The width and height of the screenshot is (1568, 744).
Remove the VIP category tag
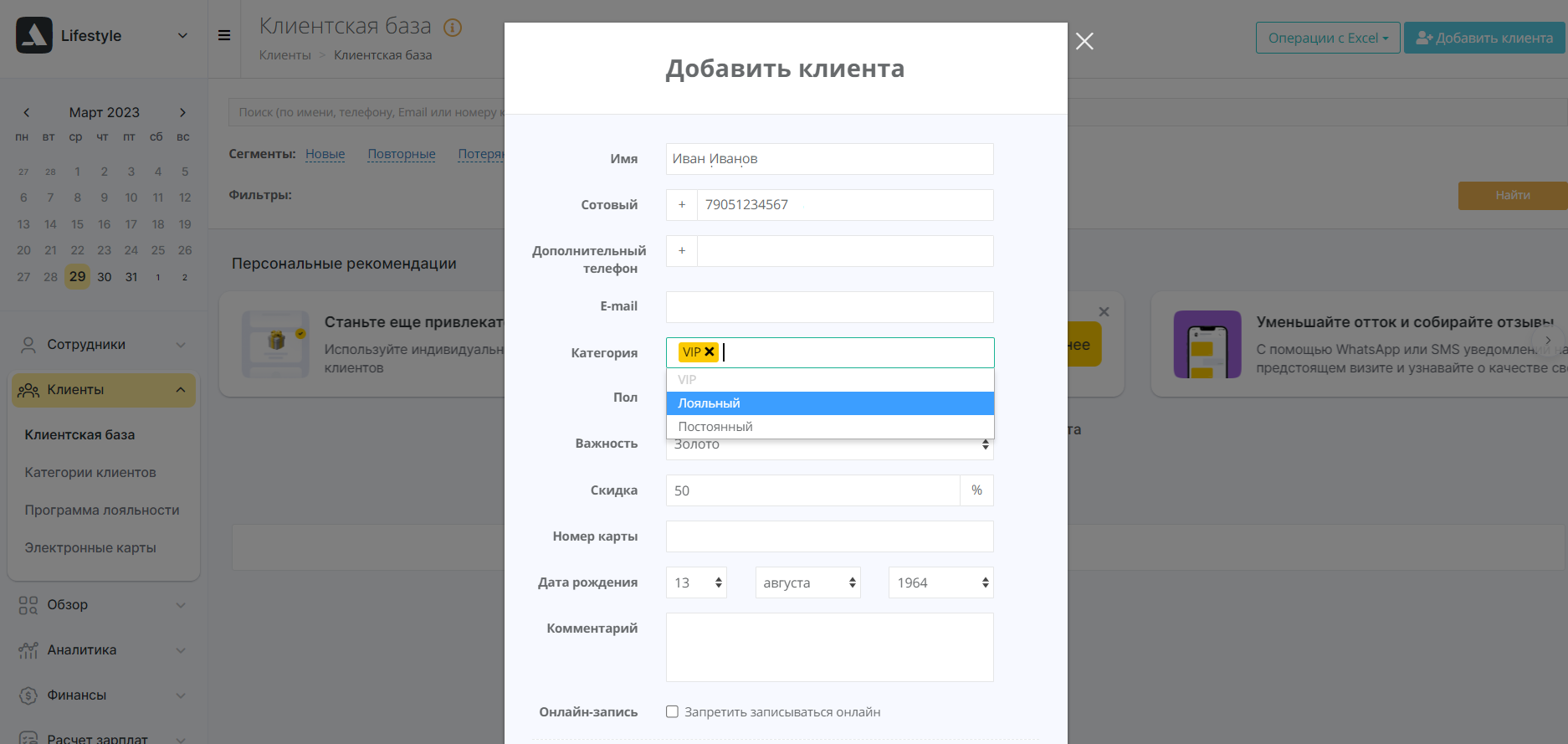(710, 352)
